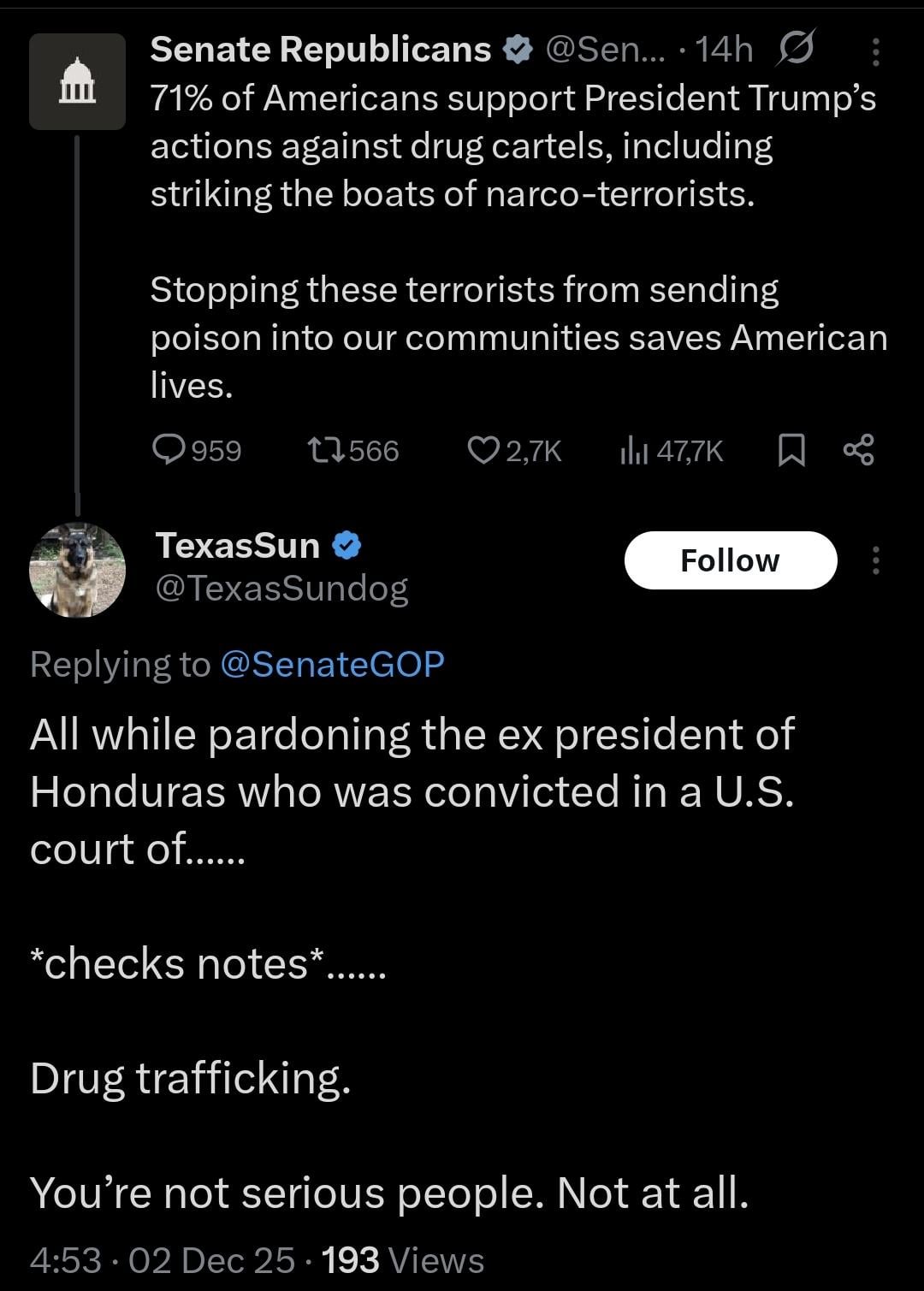Viewport: 924px width, 1291px height.
Task: Tap the 193 Views count
Action: (402, 1260)
